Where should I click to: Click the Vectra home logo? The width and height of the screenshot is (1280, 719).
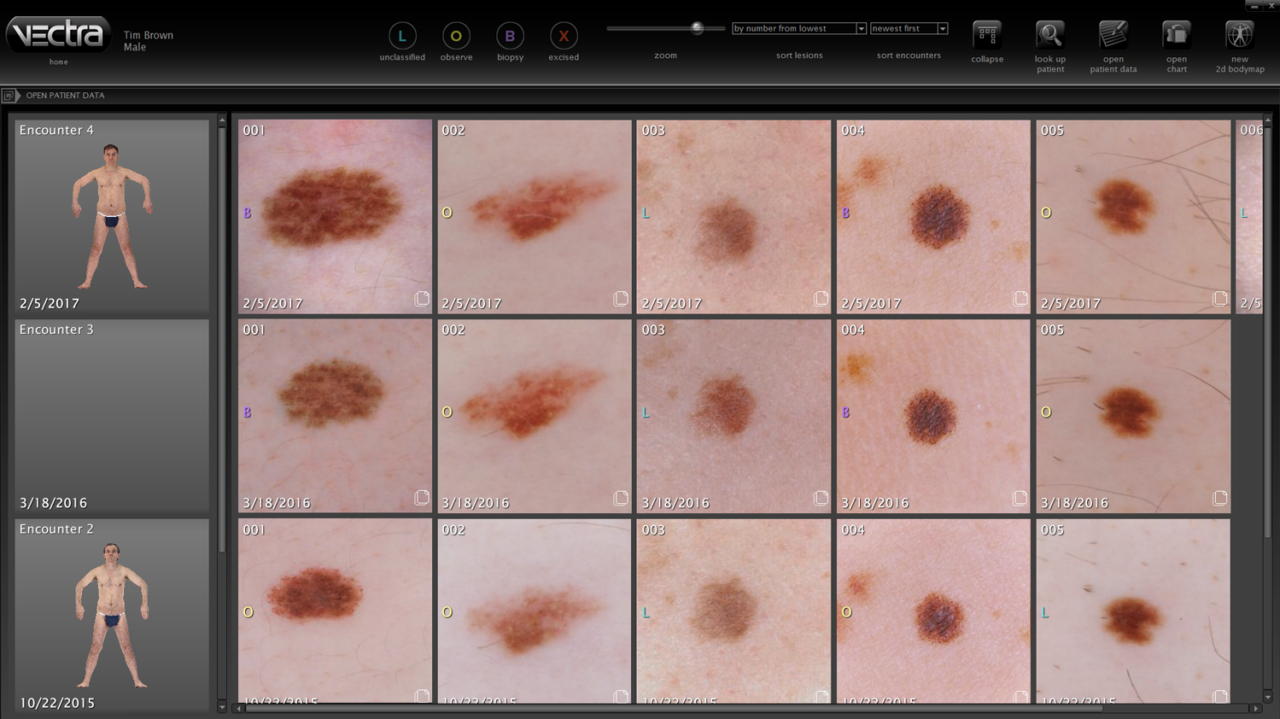[59, 35]
